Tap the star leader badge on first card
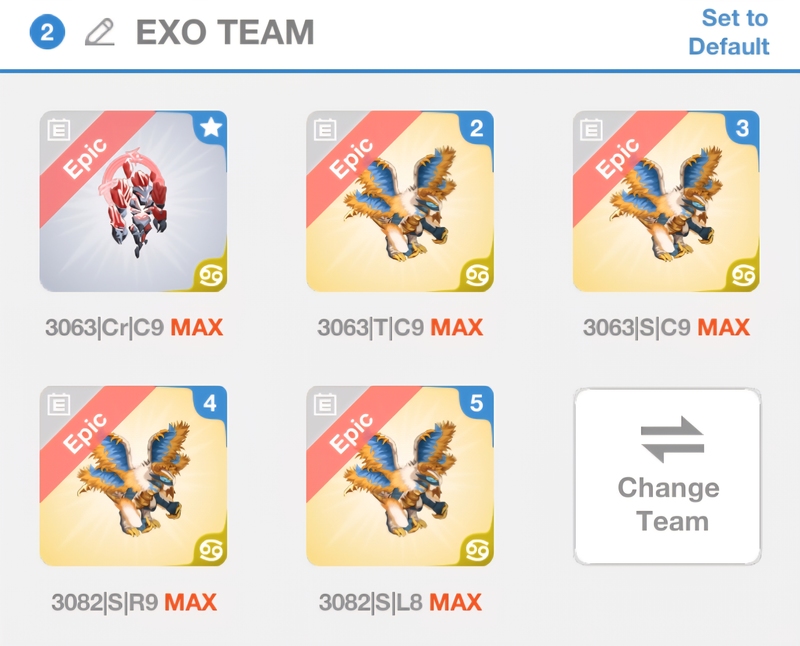The width and height of the screenshot is (800, 646). pyautogui.click(x=211, y=128)
